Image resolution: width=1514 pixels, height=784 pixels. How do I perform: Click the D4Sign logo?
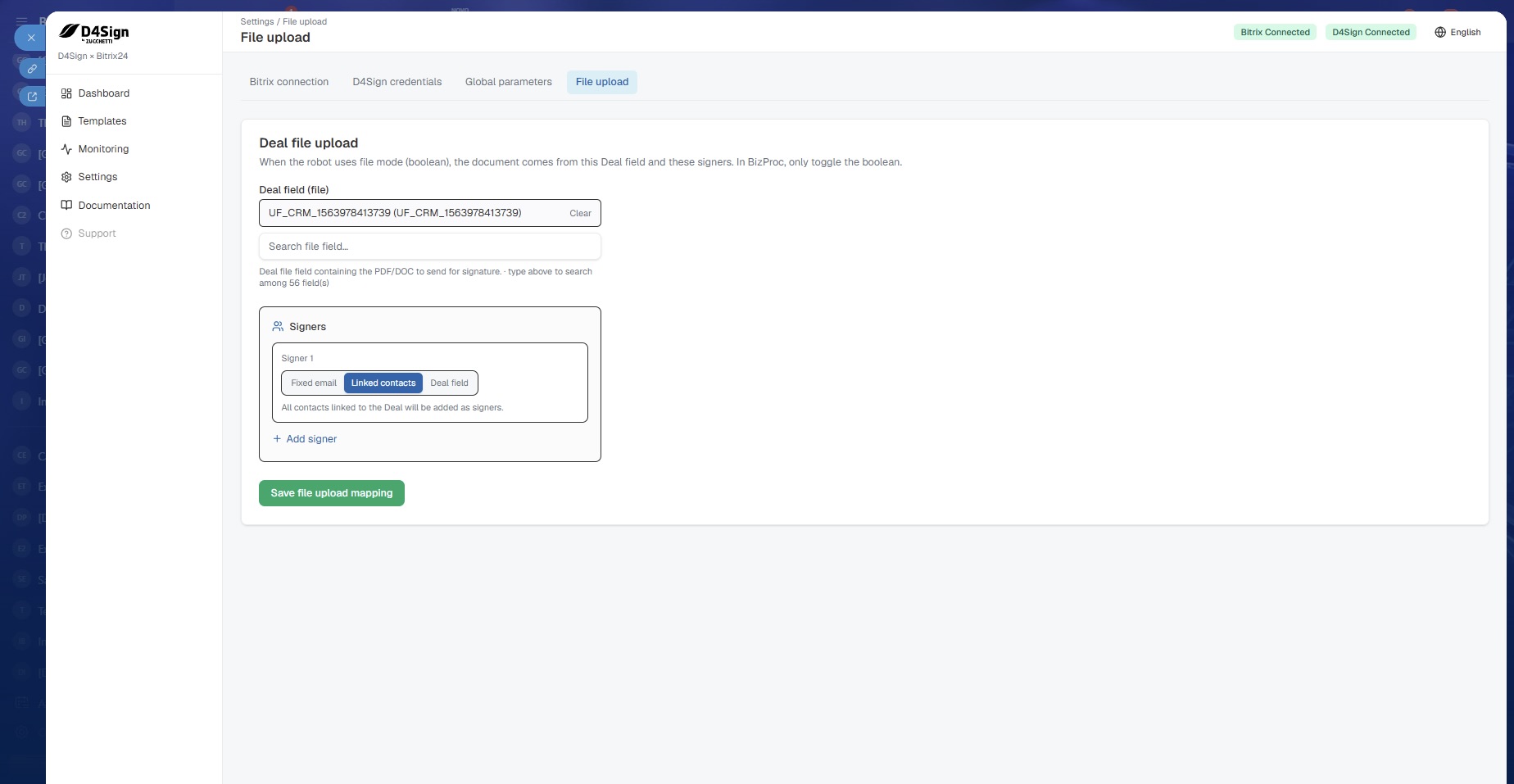pos(93,33)
